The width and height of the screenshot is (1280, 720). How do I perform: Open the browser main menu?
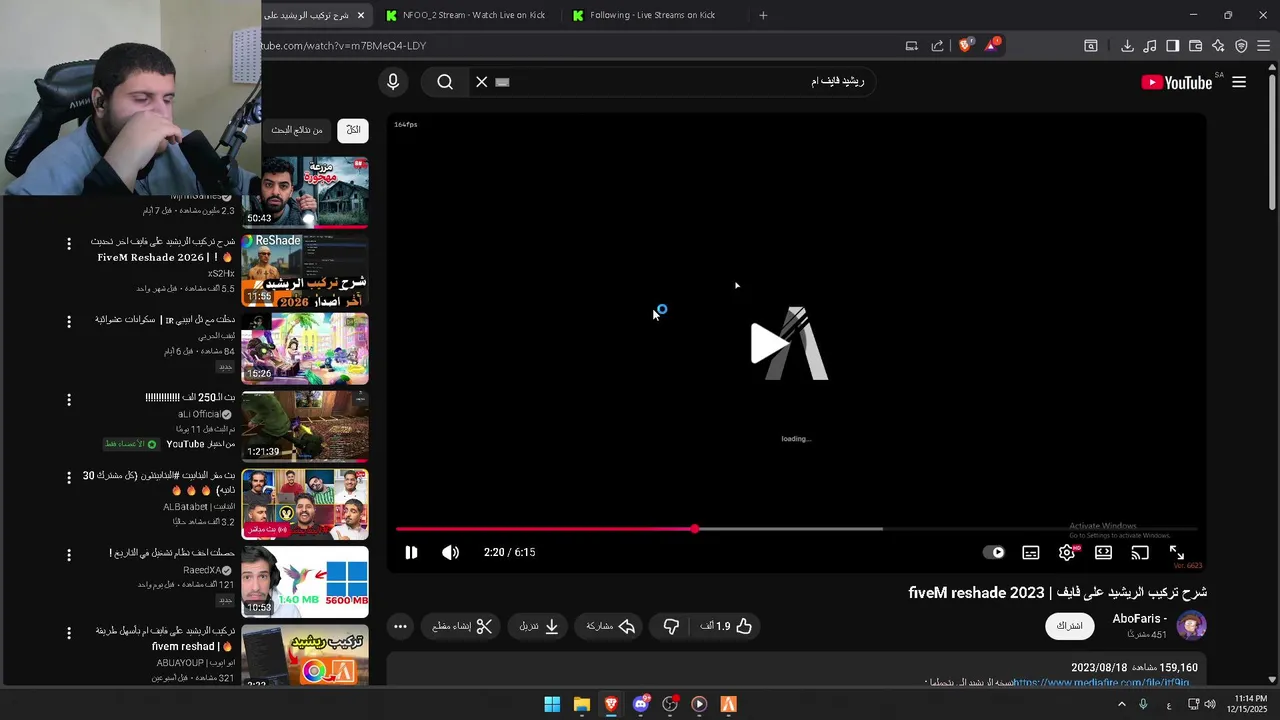tap(1263, 45)
